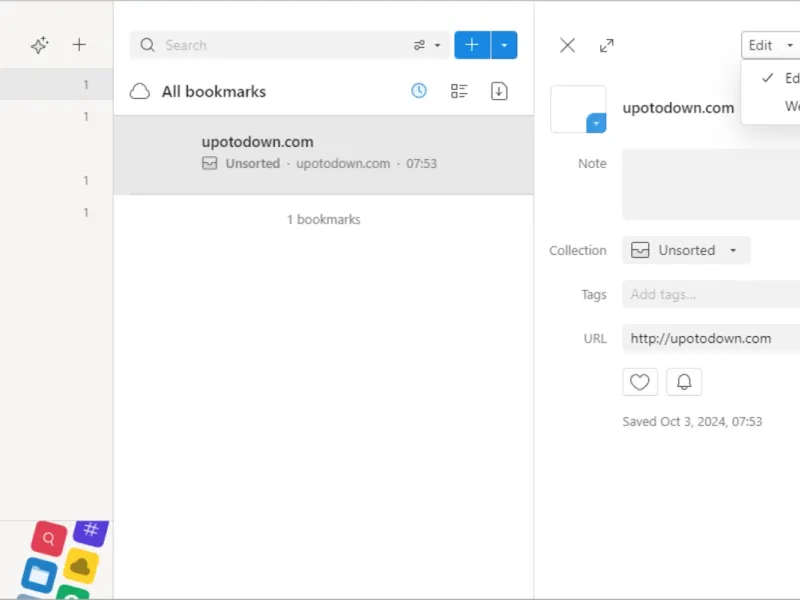Screen dimensions: 800x600
Task: Expand the detail panel to fullscreen
Action: 607,45
